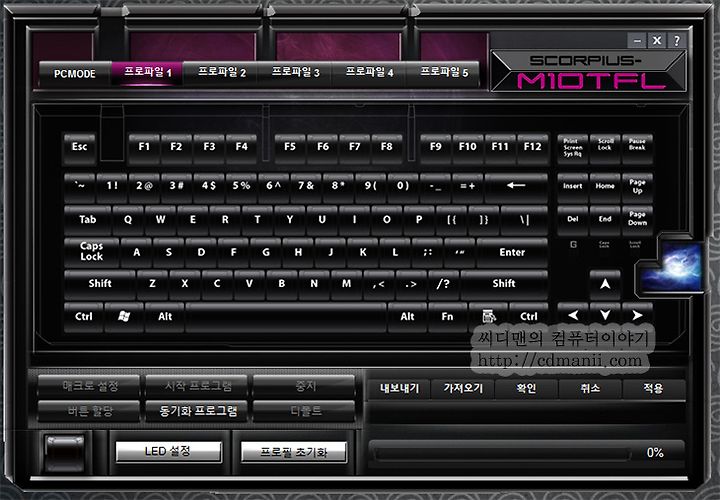The image size is (720, 500).
Task: Select the W key
Action: 160,220
